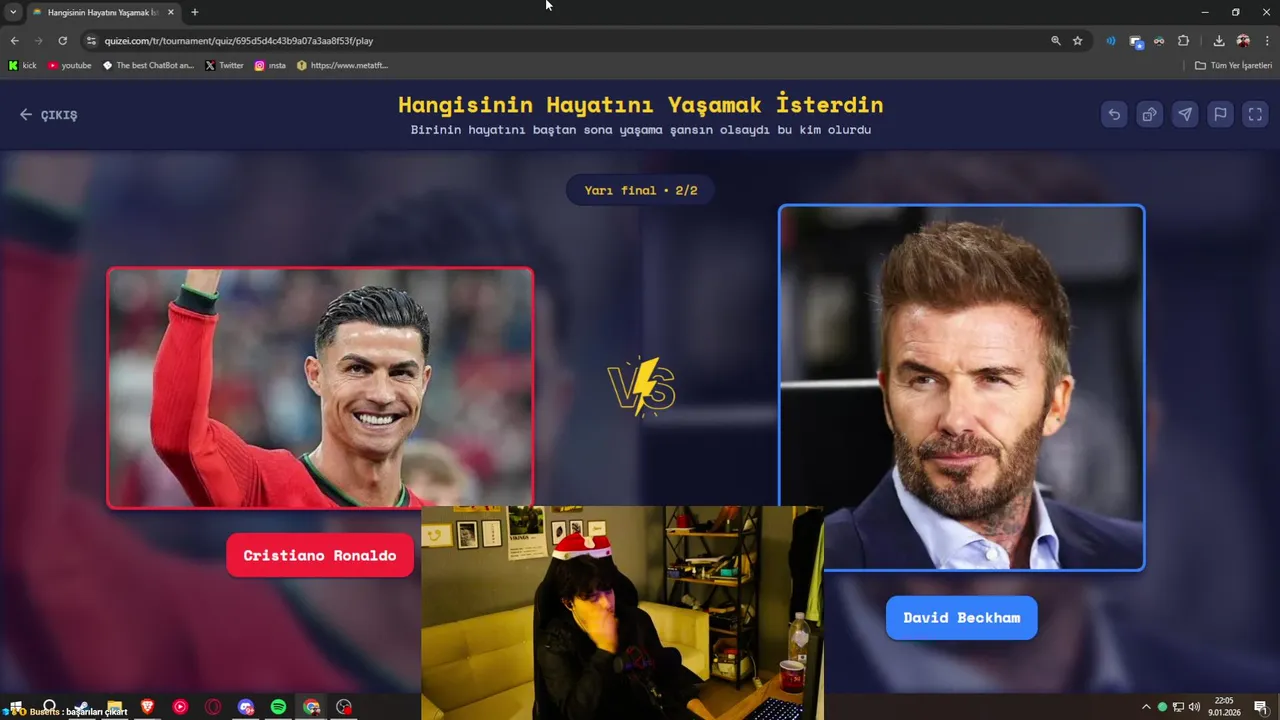
Task: Open the youtube bookmark
Action: [x=69, y=65]
